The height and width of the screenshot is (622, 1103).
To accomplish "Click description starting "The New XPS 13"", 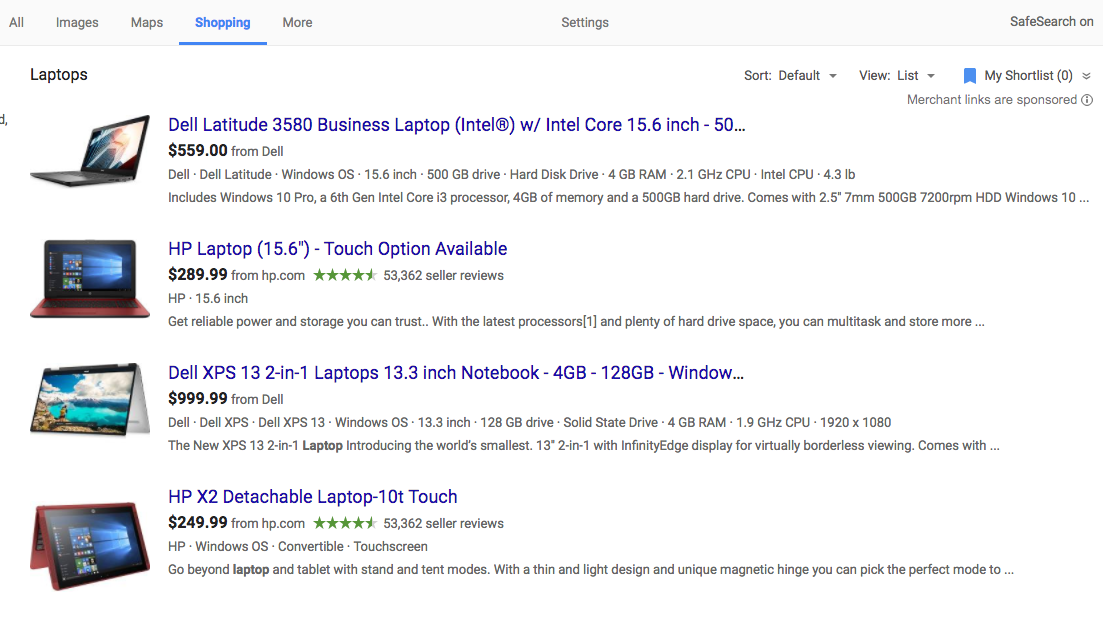I will click(584, 445).
